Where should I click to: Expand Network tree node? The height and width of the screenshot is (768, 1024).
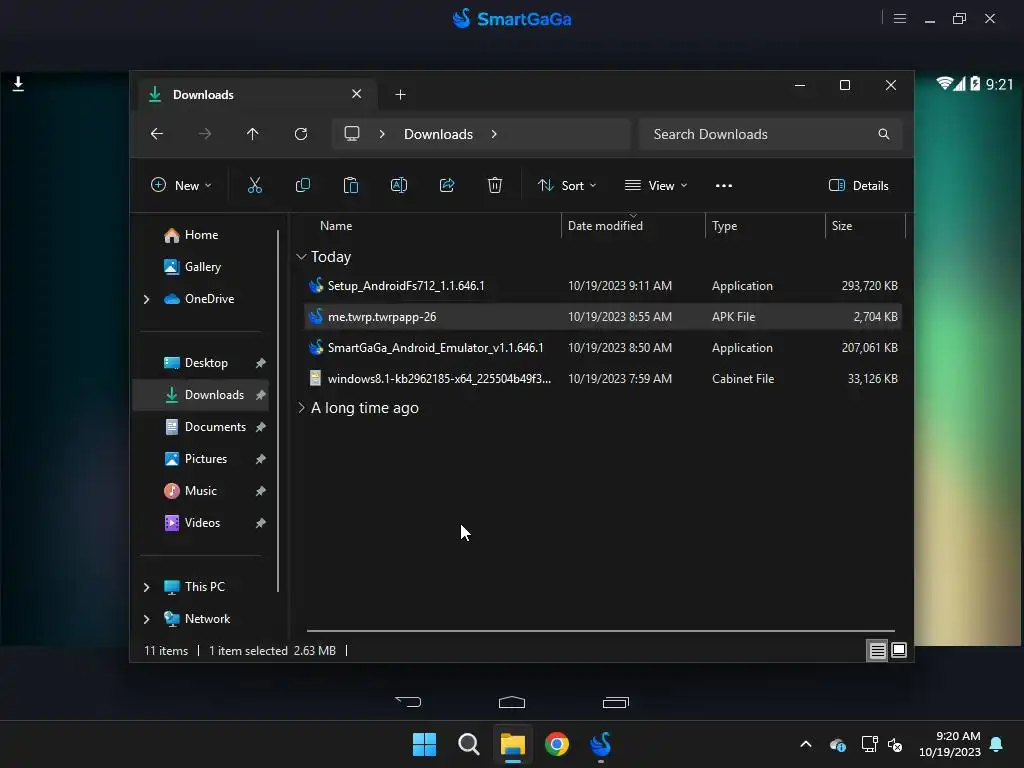point(146,619)
